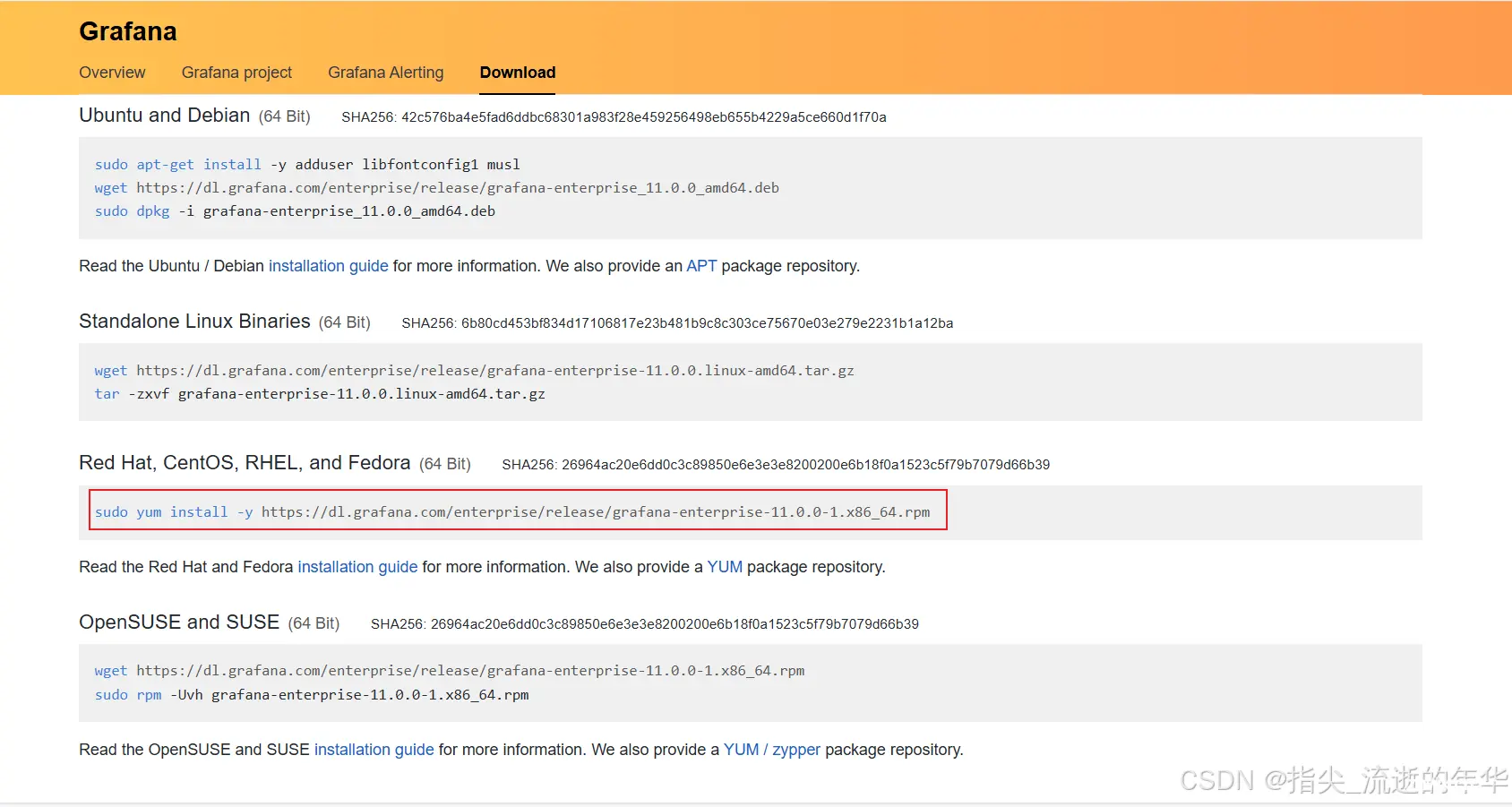Click the tar -zxvf command line

click(x=320, y=394)
